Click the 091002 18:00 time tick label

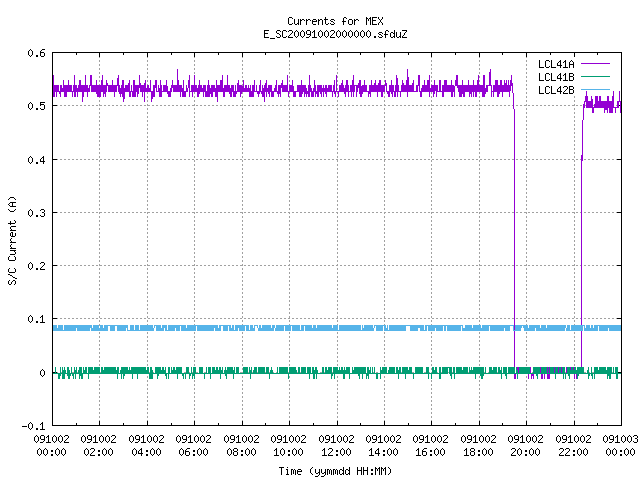[478, 445]
